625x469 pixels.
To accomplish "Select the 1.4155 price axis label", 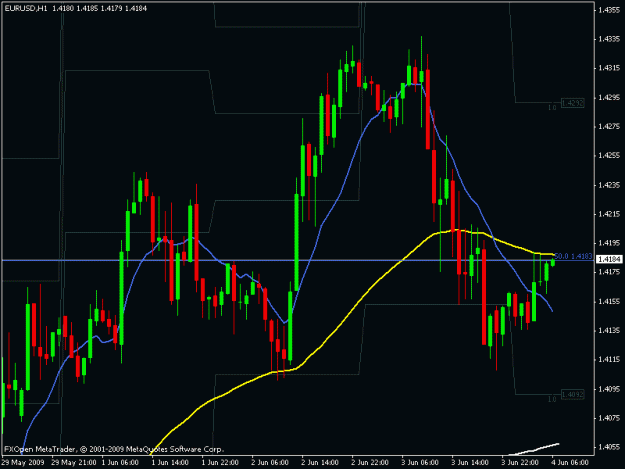I will (x=609, y=302).
